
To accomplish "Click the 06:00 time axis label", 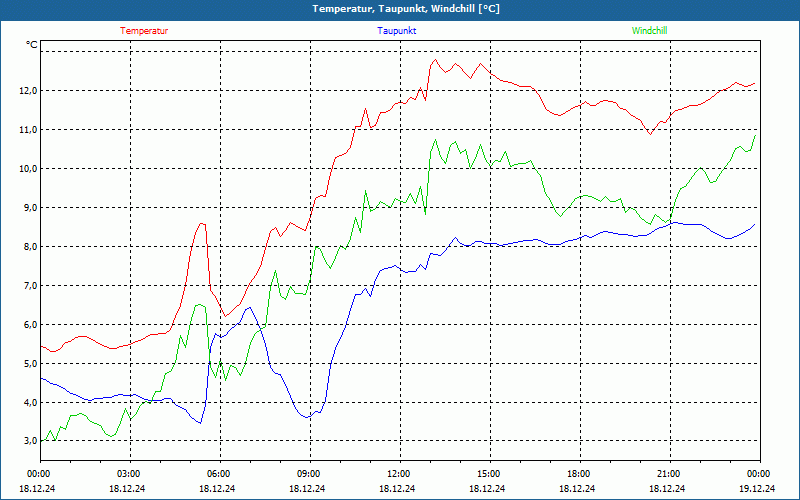I will pos(220,474).
